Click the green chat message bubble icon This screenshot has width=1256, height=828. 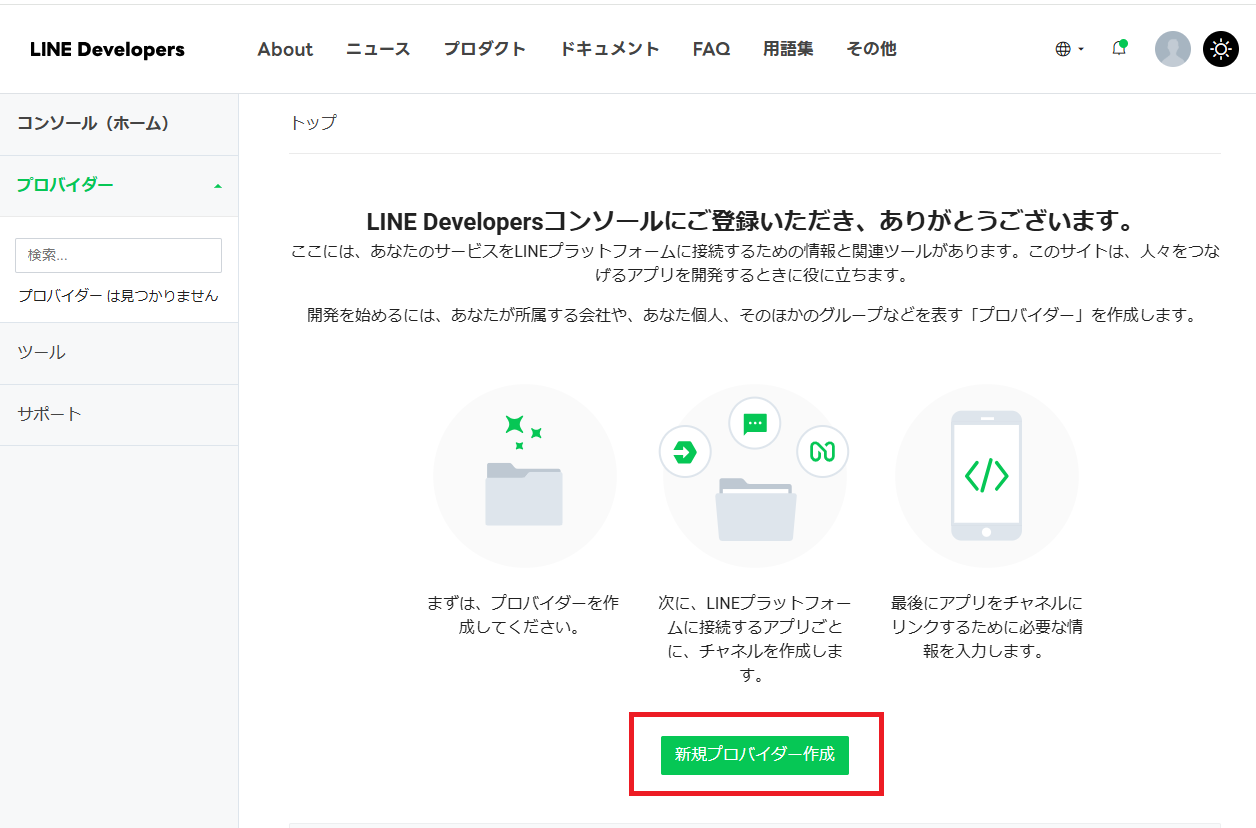755,423
